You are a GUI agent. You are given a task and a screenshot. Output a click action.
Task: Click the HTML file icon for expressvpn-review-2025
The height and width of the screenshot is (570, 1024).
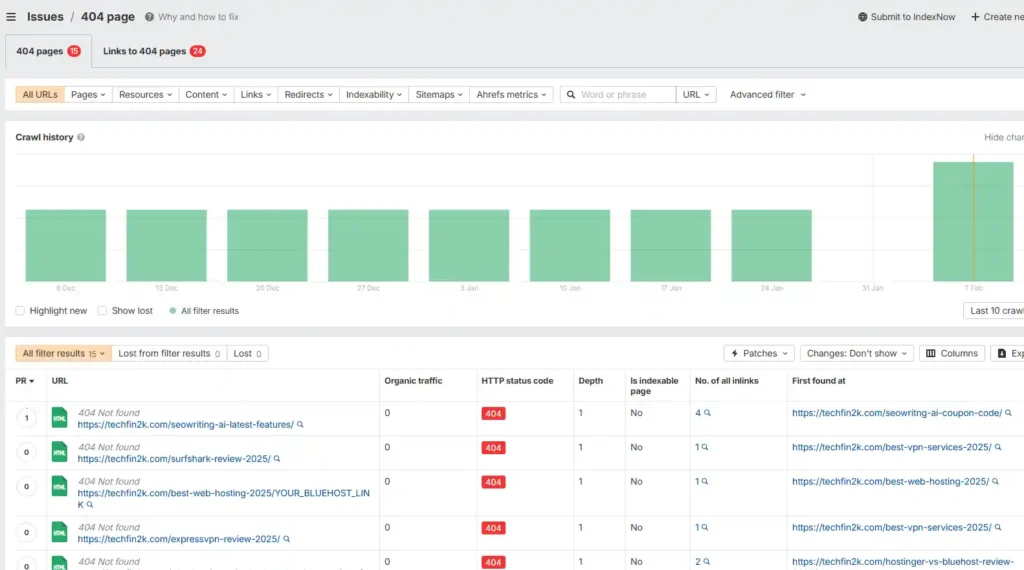(x=59, y=532)
